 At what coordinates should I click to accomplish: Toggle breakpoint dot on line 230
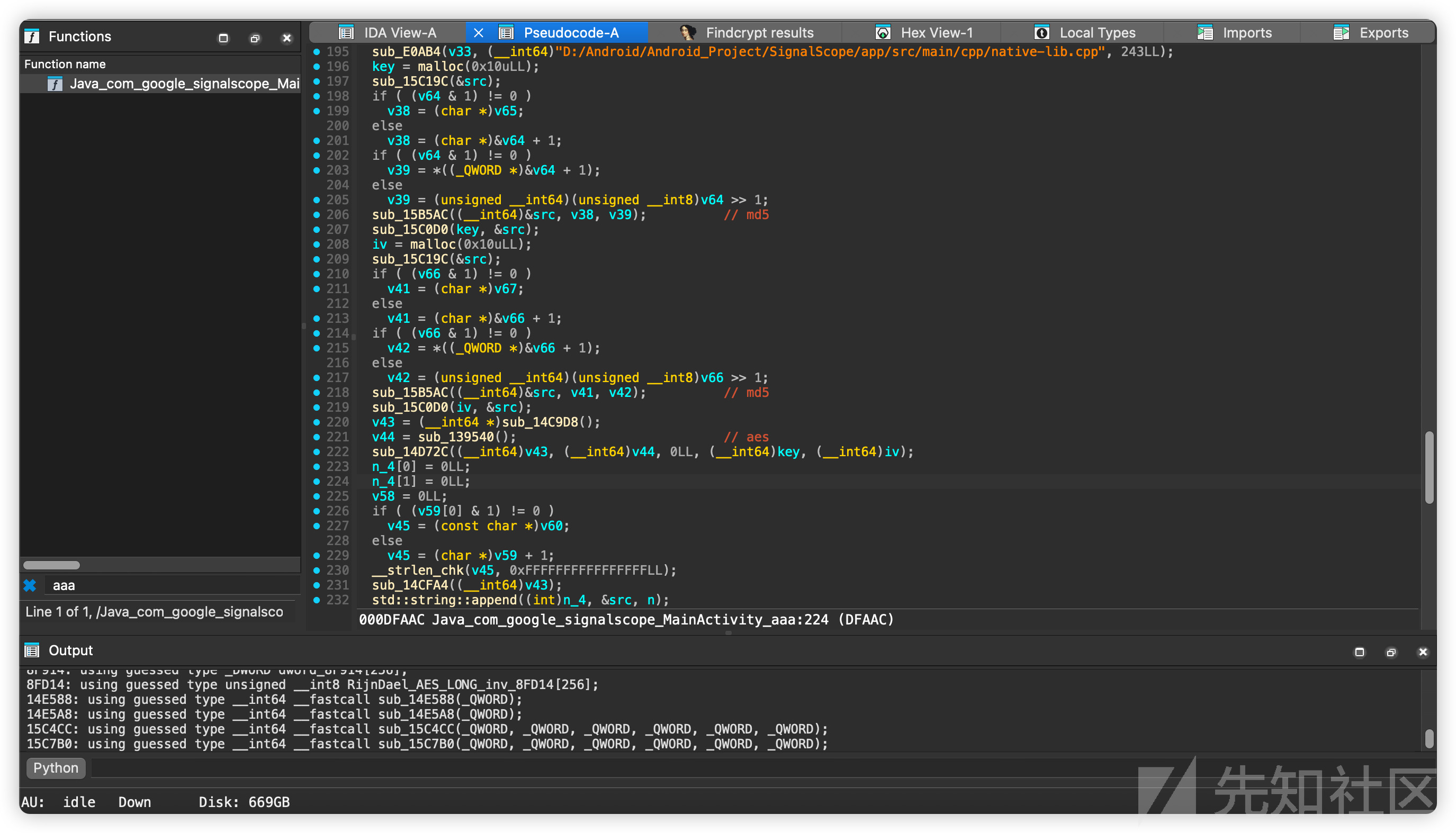pyautogui.click(x=317, y=571)
